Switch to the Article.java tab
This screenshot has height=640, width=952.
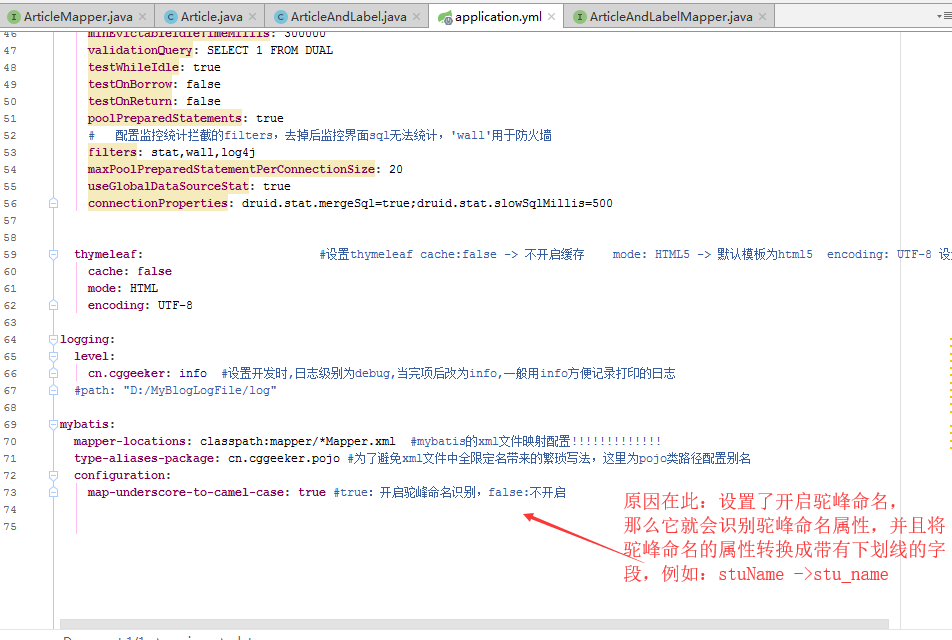[x=209, y=16]
